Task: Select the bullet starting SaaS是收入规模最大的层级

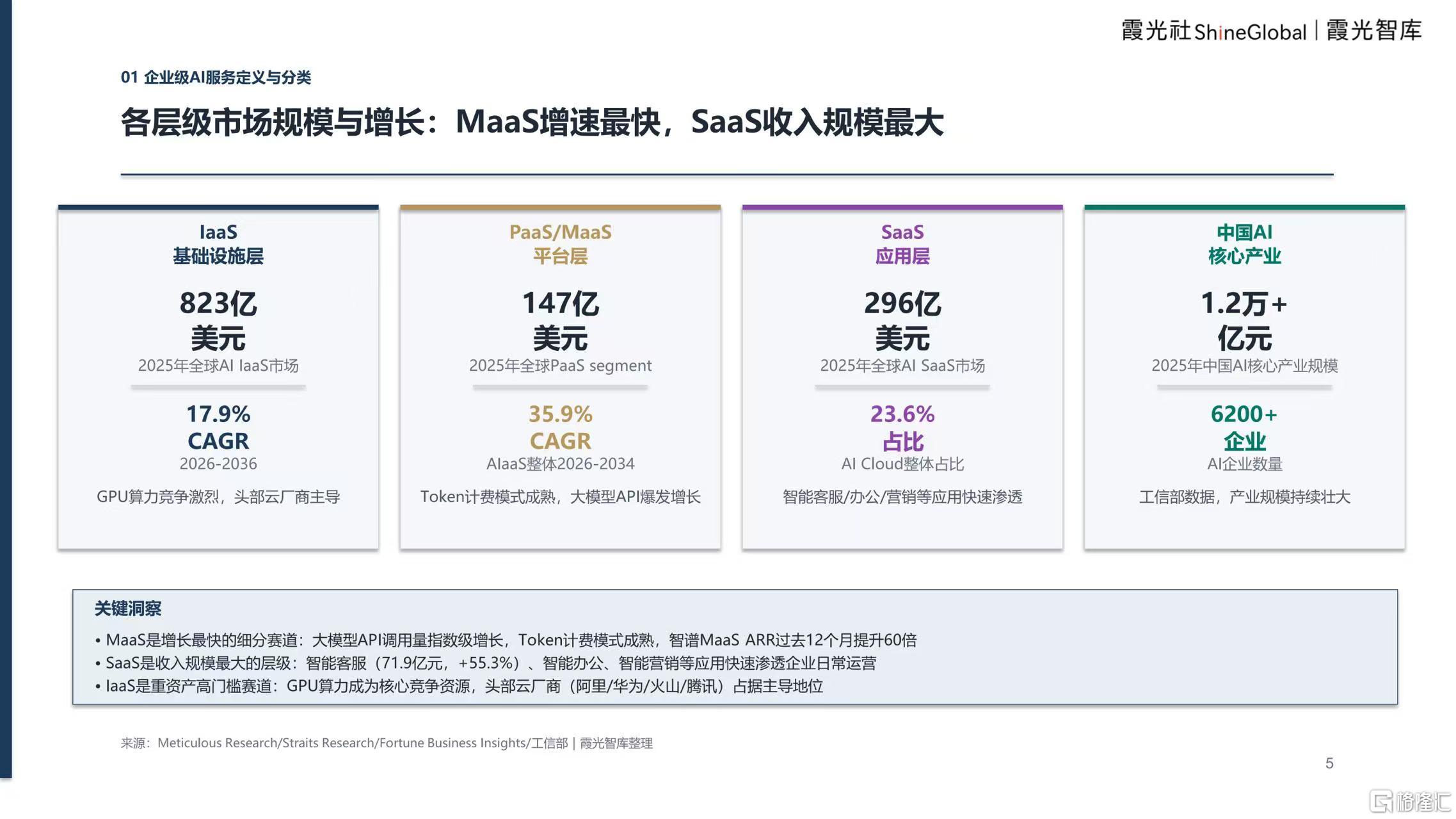Action: pyautogui.click(x=486, y=663)
